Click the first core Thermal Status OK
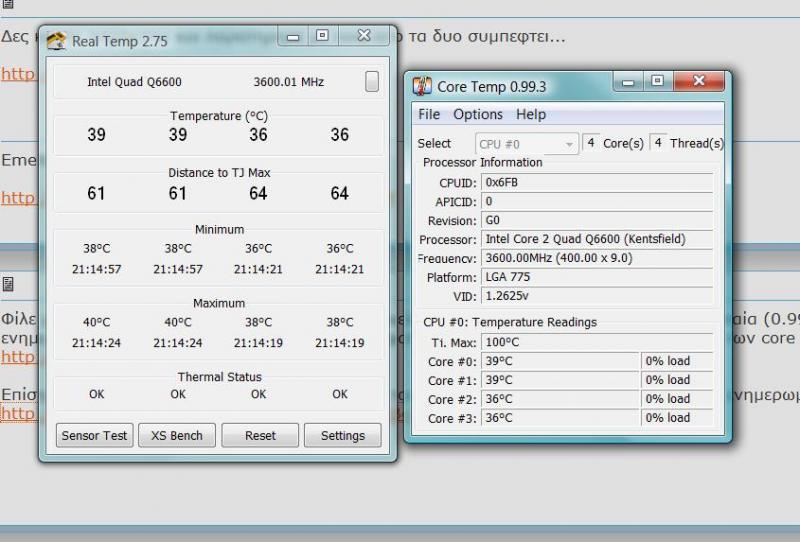 point(96,394)
